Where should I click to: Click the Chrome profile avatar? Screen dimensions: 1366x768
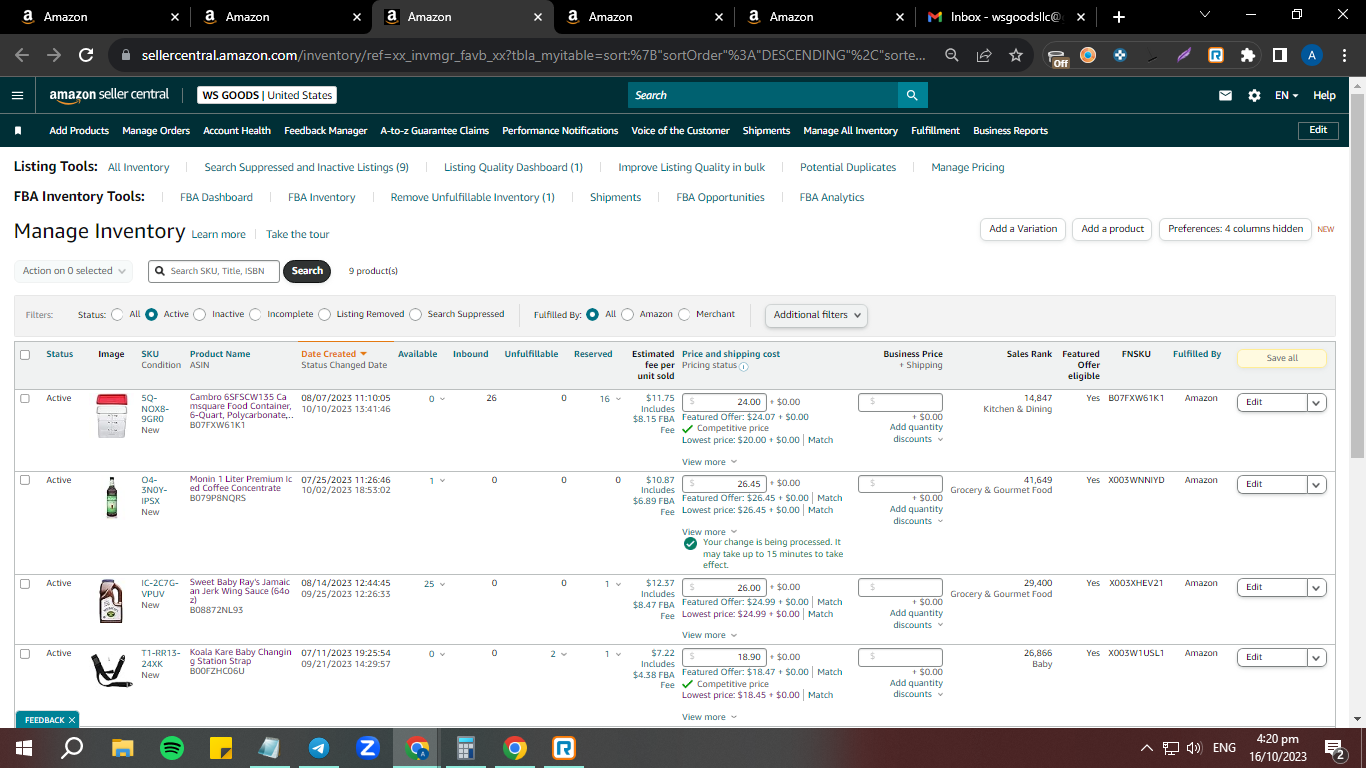coord(1312,56)
